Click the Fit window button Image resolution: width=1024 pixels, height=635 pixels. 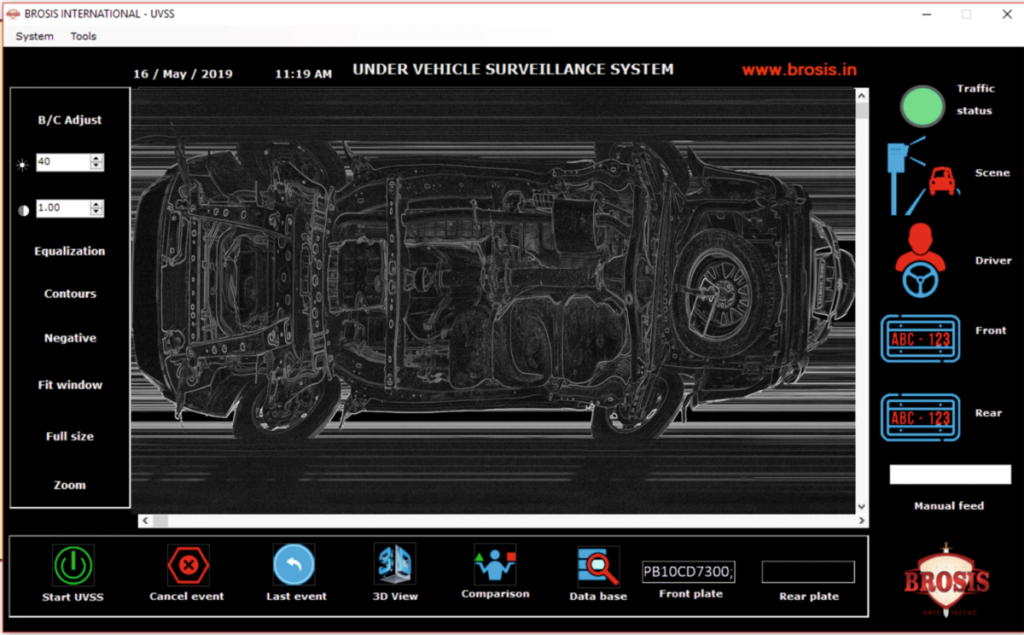(70, 385)
